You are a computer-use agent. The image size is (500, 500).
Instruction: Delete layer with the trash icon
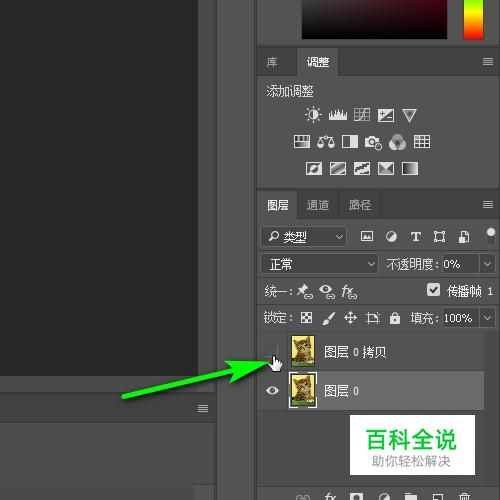[464, 497]
